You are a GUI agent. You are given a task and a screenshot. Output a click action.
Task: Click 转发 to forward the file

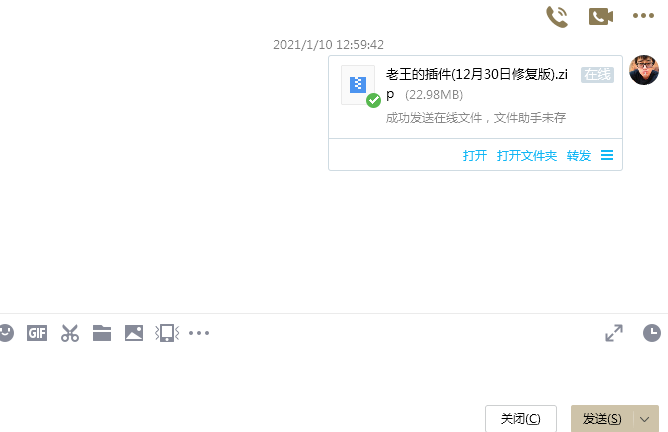579,156
